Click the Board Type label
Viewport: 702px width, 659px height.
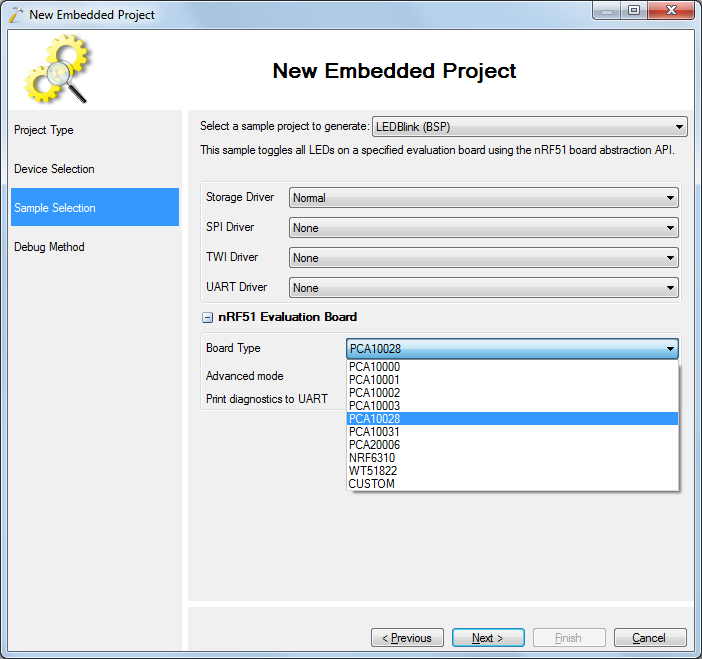click(x=233, y=348)
